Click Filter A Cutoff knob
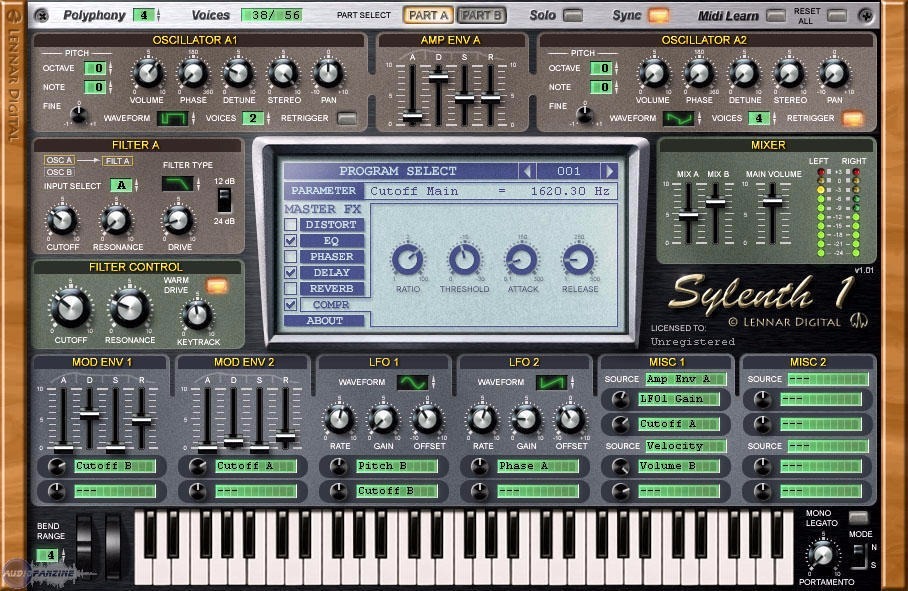This screenshot has height=591, width=908. coord(62,221)
